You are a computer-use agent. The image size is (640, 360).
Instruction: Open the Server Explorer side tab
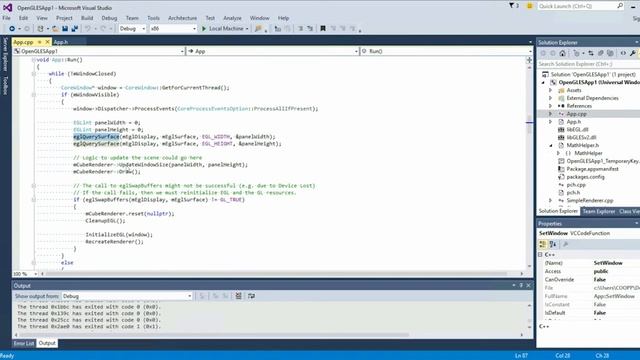[5, 54]
